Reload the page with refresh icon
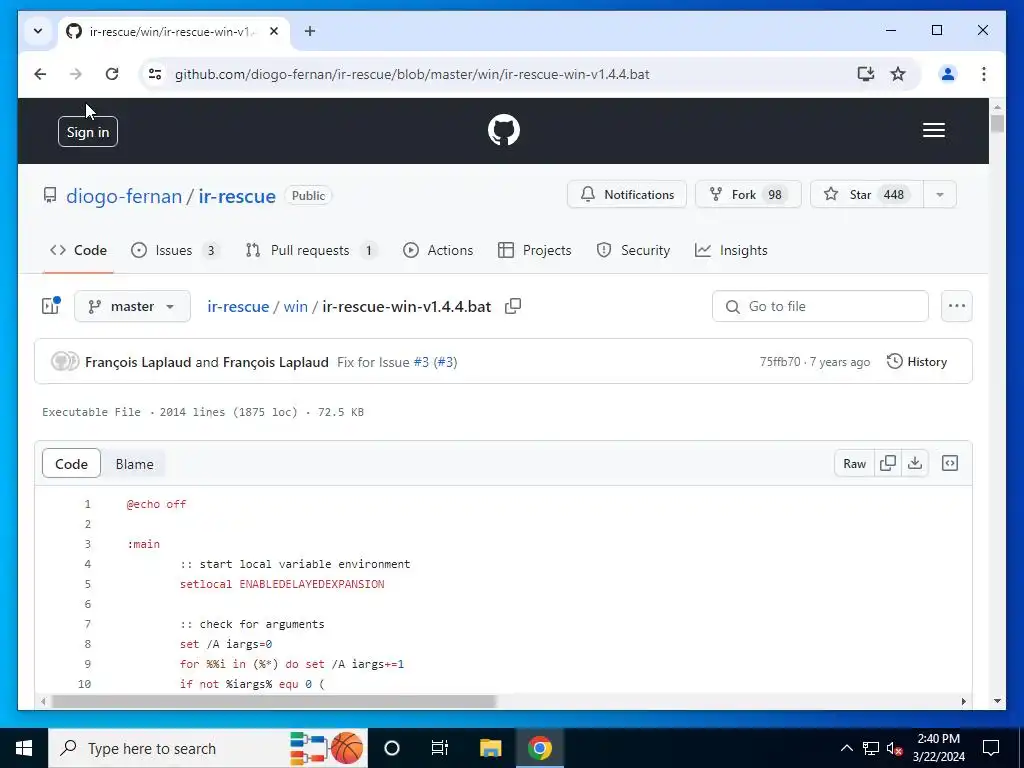This screenshot has width=1024, height=768. pos(112,74)
